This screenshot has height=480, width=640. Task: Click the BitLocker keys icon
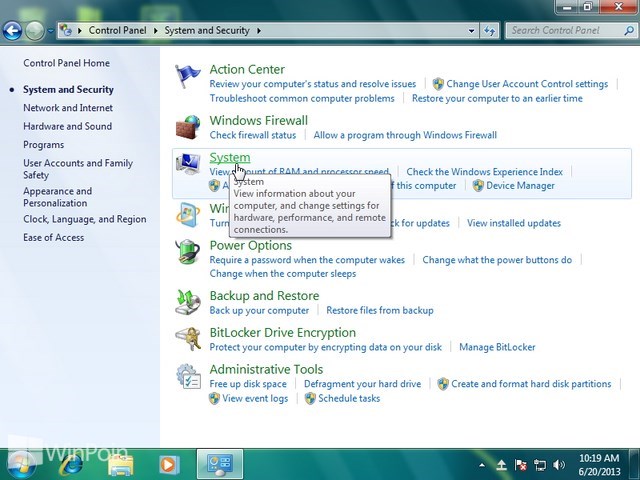188,339
